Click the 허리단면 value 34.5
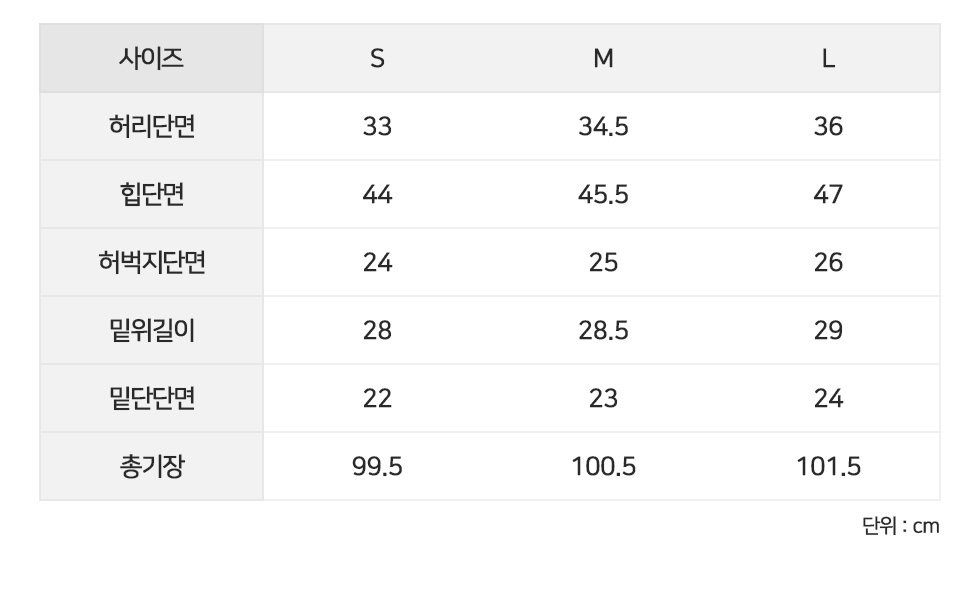Screen dimensions: 980x613 coord(603,127)
